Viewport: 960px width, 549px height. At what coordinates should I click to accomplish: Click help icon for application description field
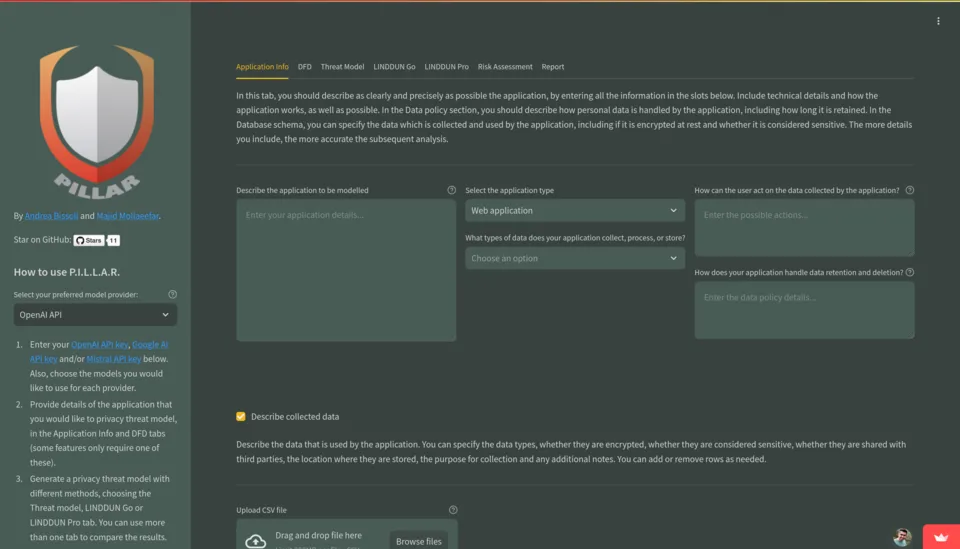451,190
